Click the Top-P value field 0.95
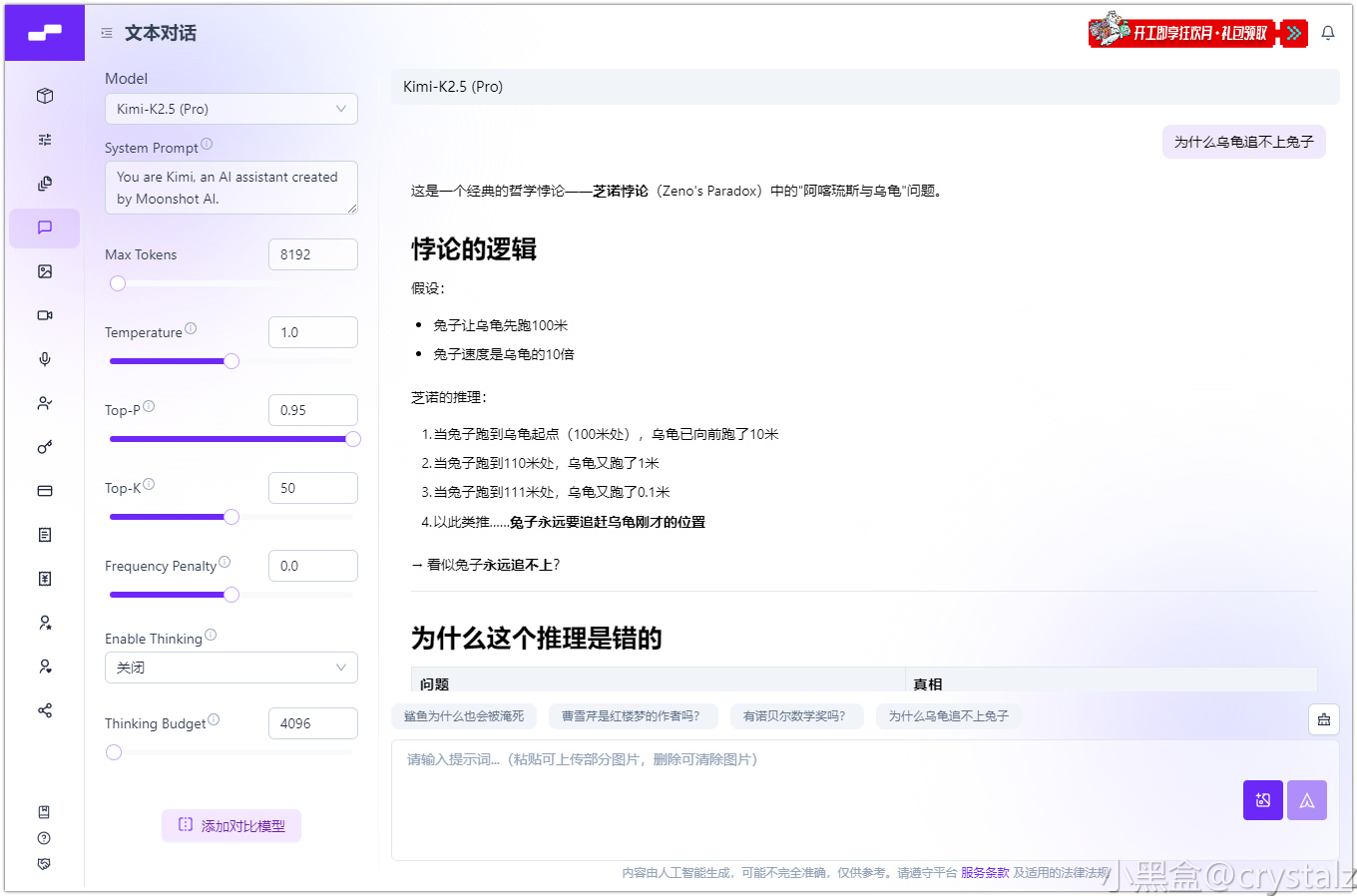The width and height of the screenshot is (1357, 896). click(313, 410)
